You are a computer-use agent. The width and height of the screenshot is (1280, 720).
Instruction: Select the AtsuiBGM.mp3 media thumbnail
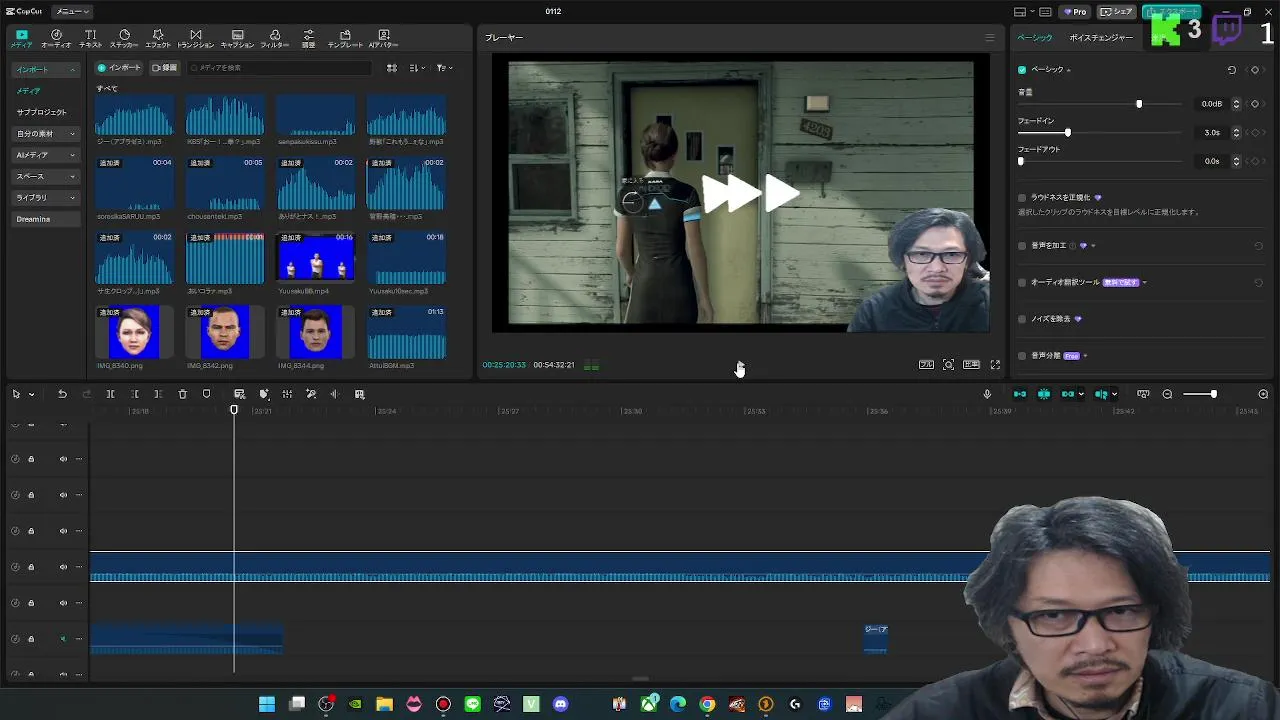point(406,332)
